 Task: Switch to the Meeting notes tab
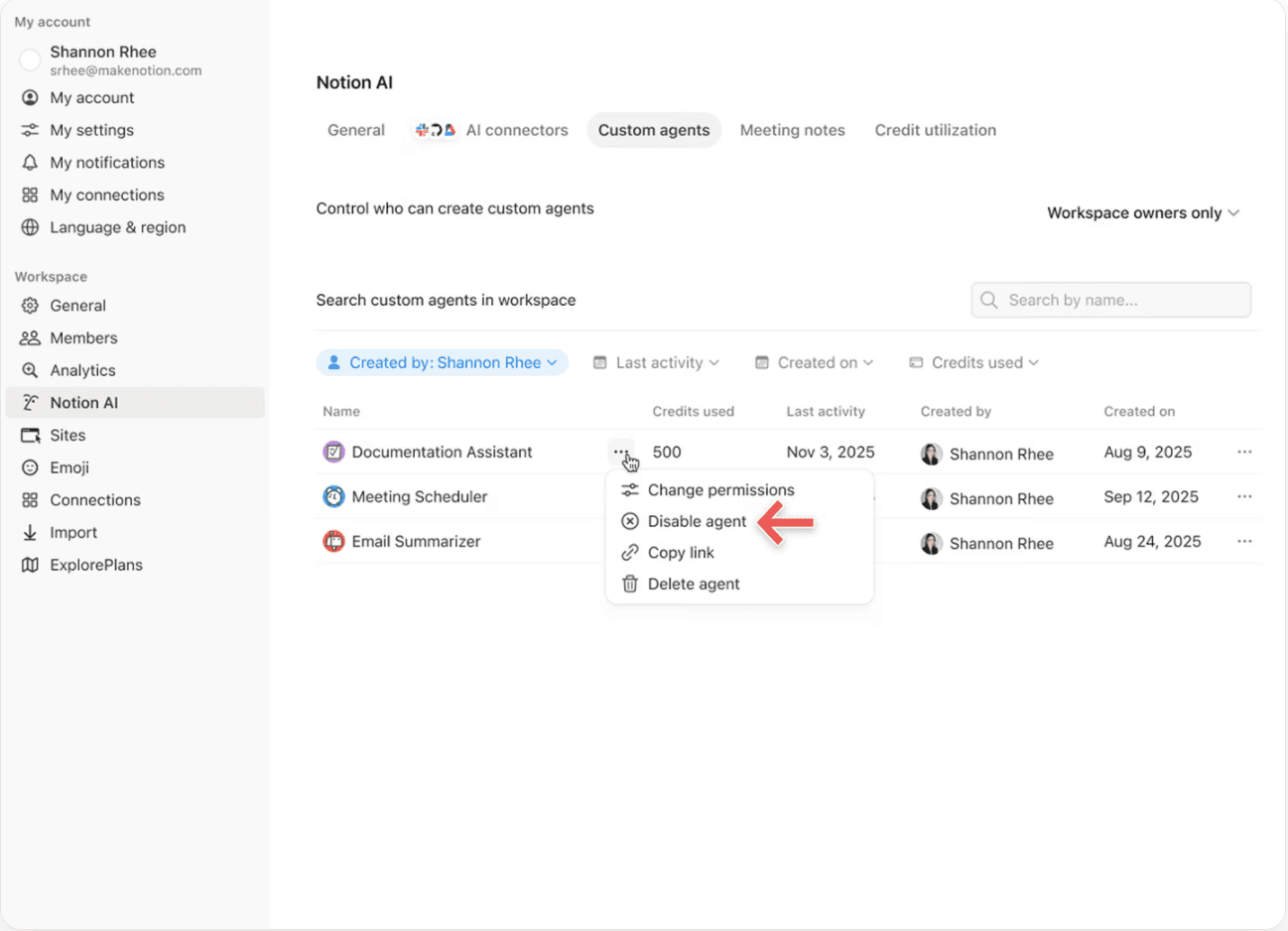[792, 130]
